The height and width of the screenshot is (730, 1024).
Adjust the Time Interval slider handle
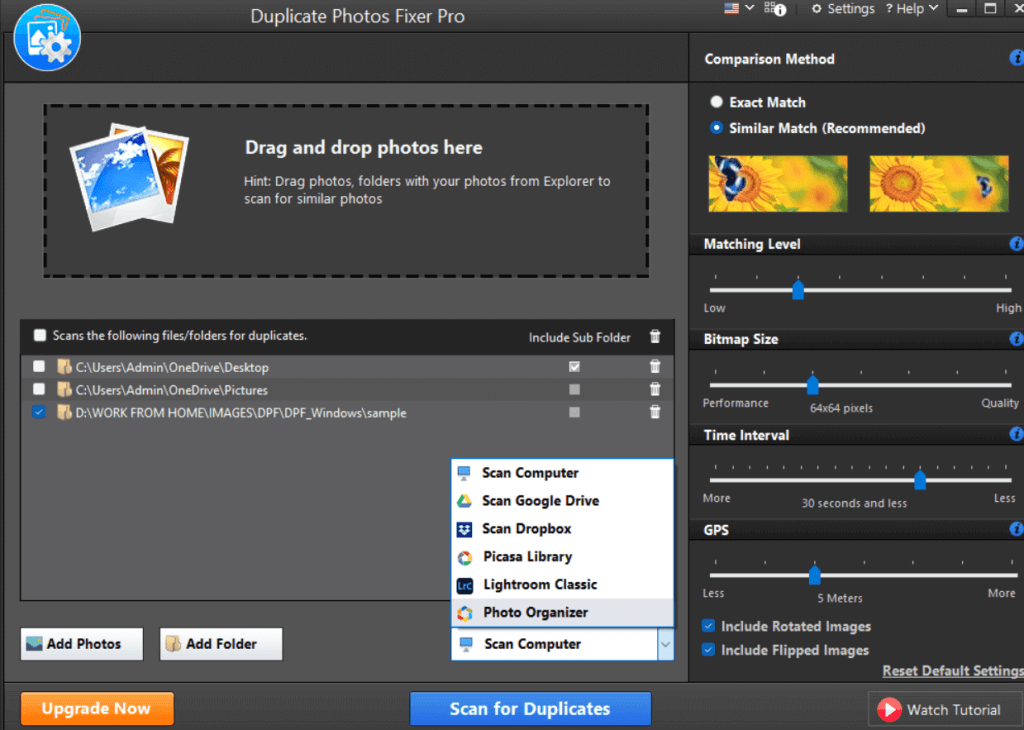pos(920,480)
